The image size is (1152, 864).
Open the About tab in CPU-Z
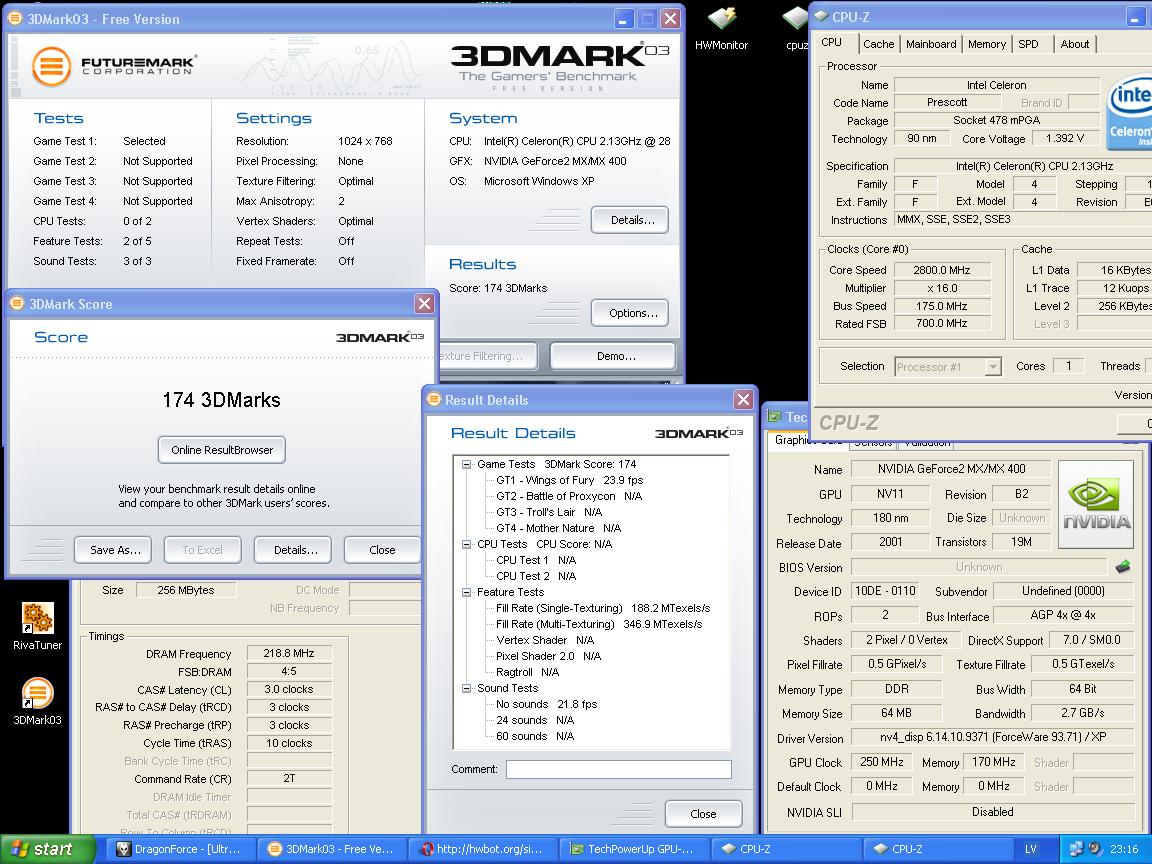click(x=1075, y=44)
